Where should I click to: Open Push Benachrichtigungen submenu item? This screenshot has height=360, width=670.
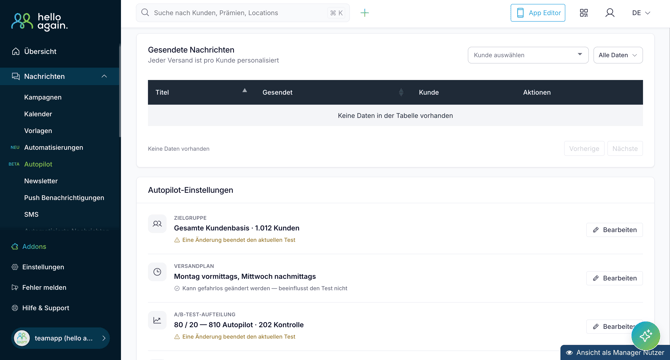64,198
